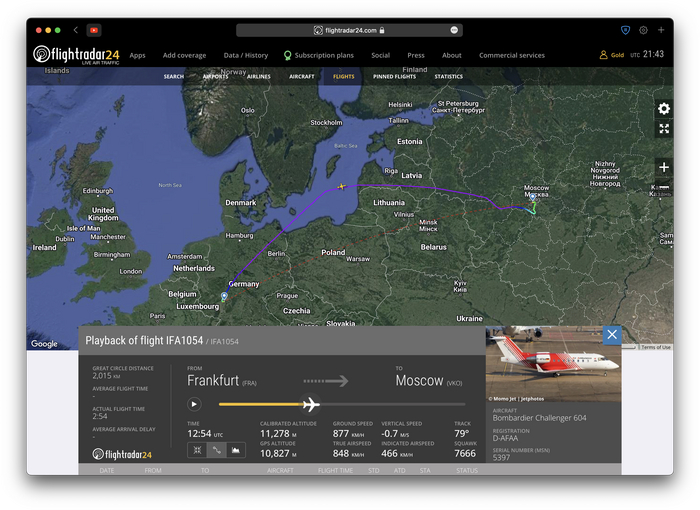Zoom in the map with plus button
This screenshot has height=510, width=700.
point(664,167)
